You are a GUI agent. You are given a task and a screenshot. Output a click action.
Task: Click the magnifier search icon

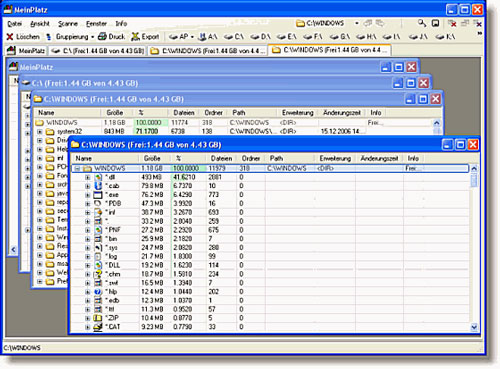click(422, 23)
